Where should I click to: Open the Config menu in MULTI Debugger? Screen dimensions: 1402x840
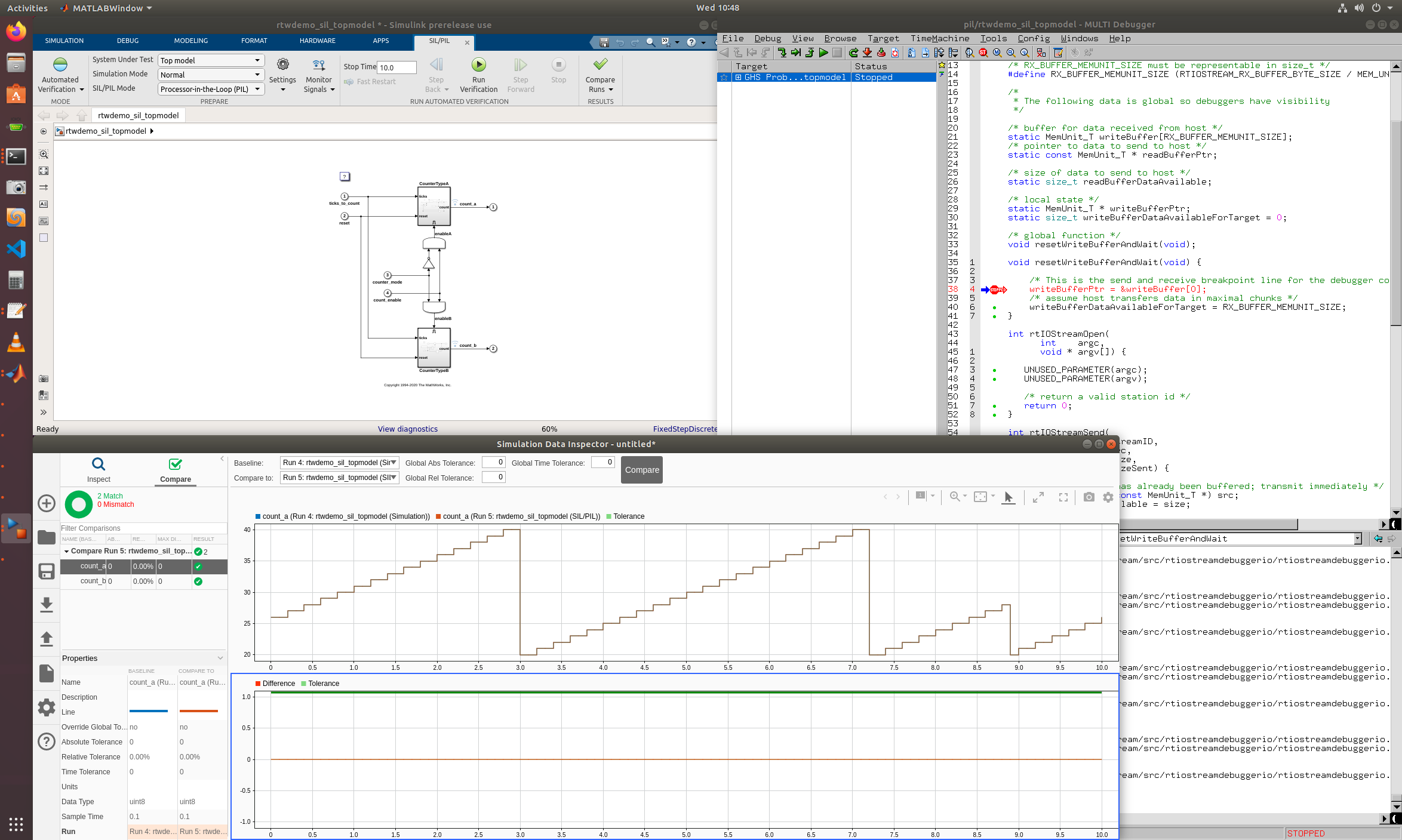1034,38
